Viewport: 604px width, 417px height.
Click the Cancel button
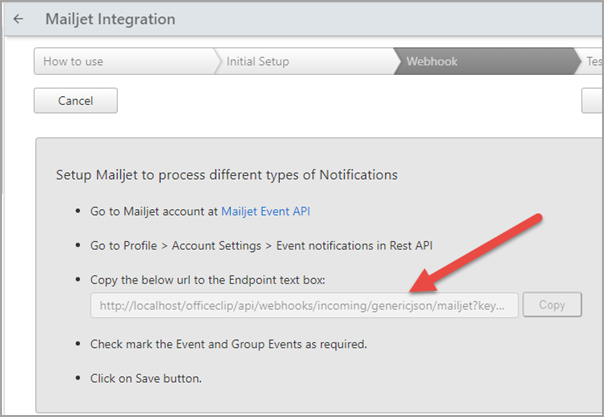[76, 100]
